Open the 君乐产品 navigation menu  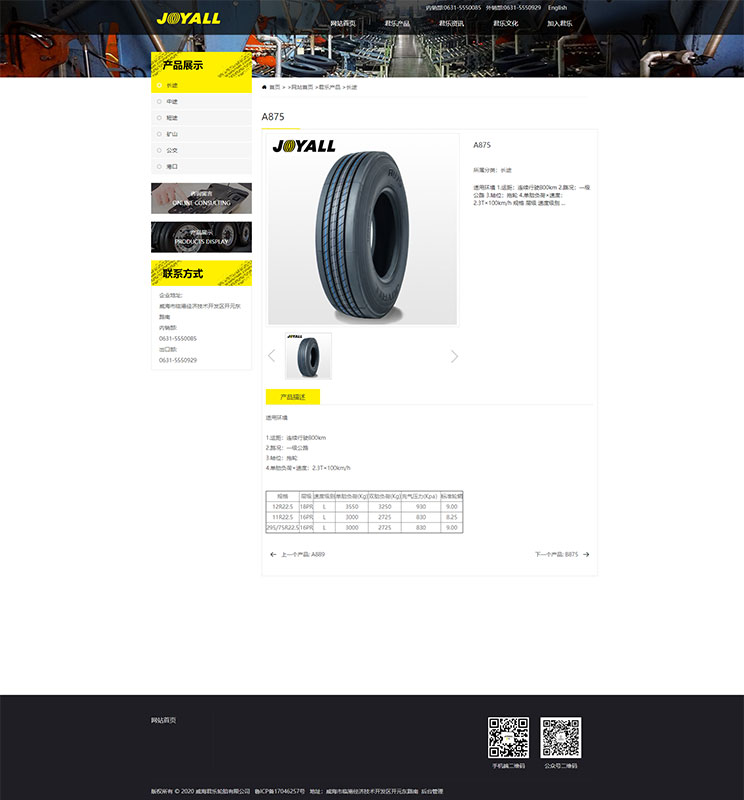pyautogui.click(x=397, y=23)
